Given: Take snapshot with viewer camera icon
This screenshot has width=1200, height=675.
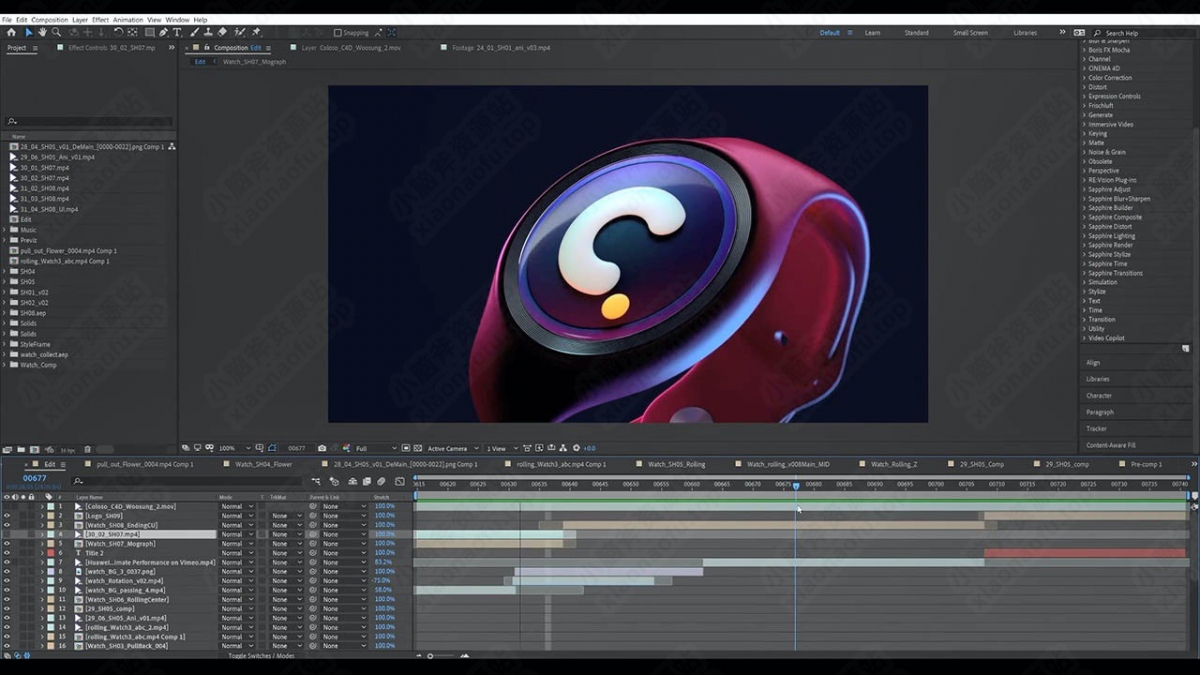Looking at the screenshot, I should click(x=321, y=448).
